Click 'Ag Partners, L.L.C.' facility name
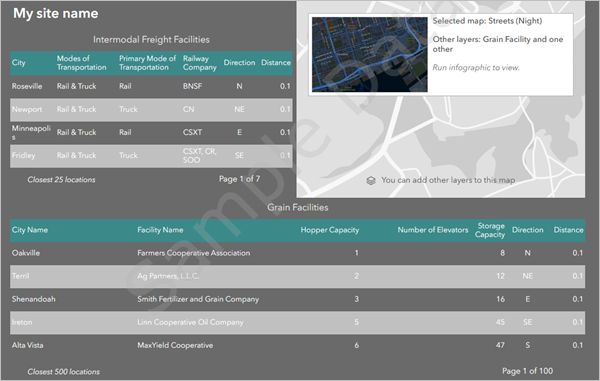Image resolution: width=600 pixels, height=381 pixels. [x=168, y=276]
